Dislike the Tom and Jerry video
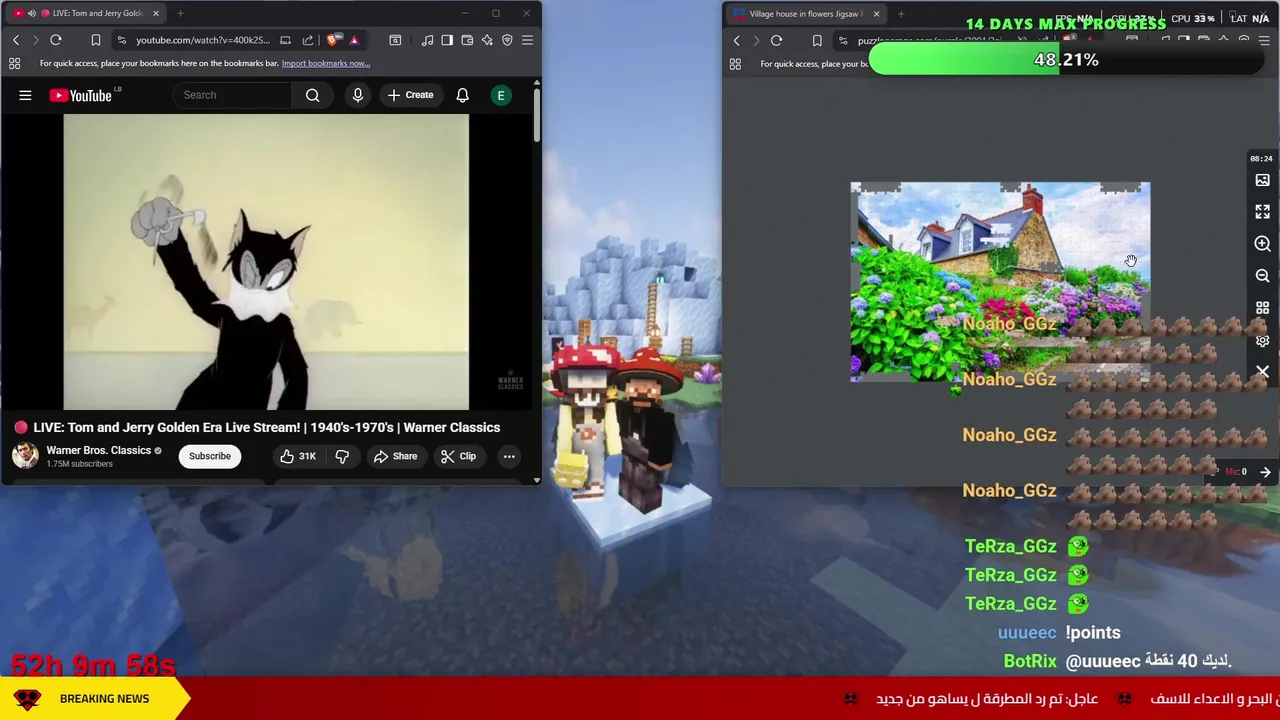 click(342, 456)
